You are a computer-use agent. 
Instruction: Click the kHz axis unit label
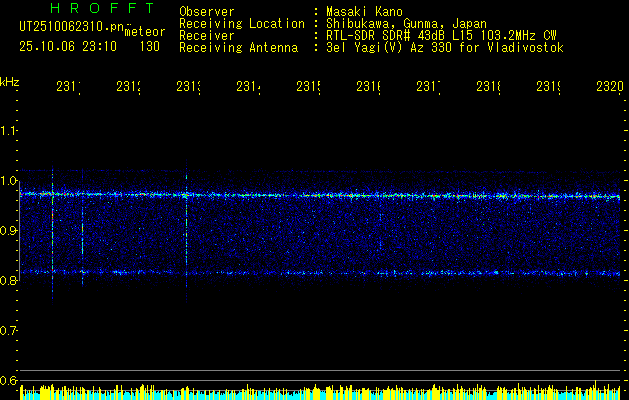pos(10,82)
